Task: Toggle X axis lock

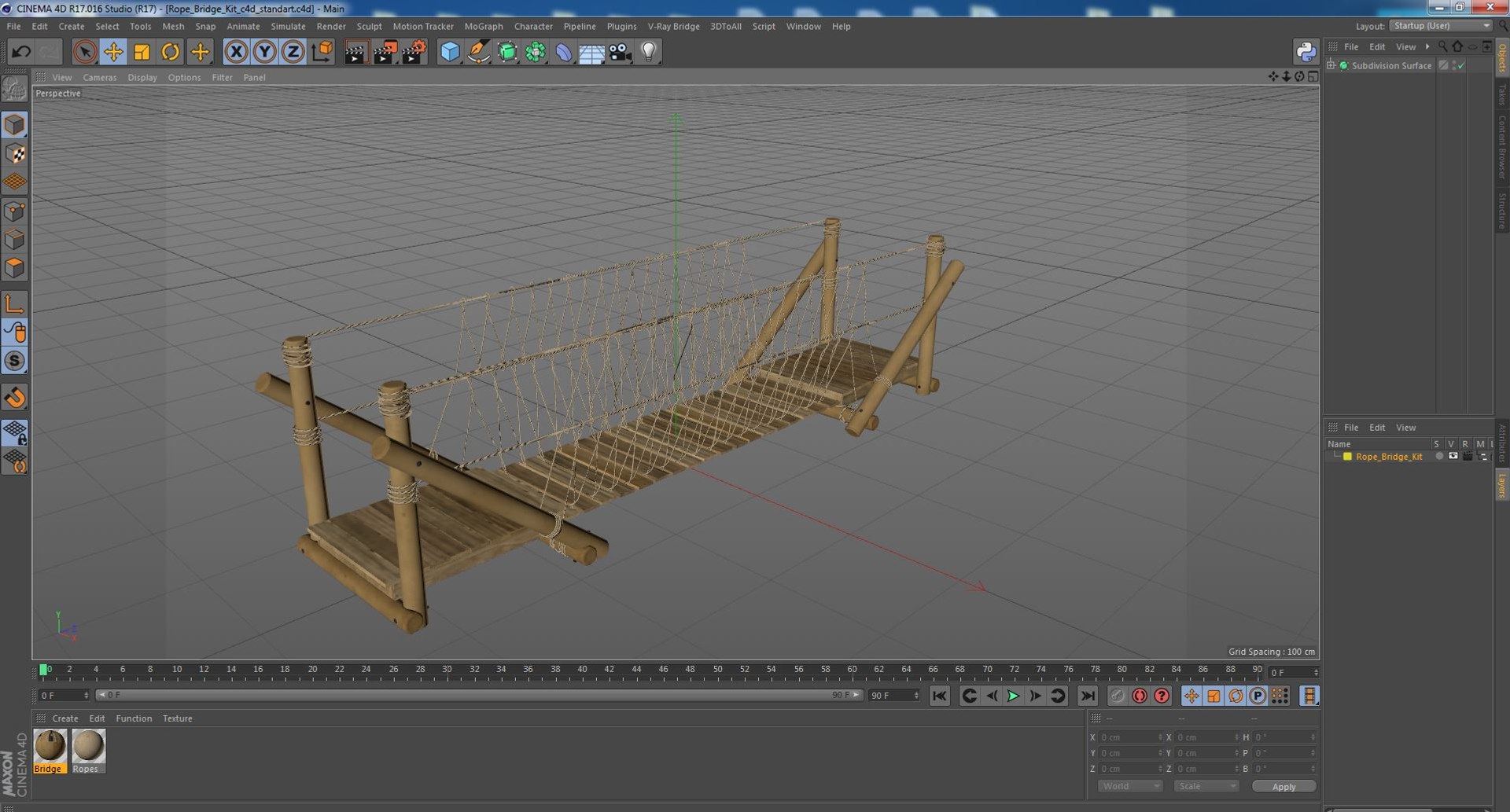Action: 236,52
